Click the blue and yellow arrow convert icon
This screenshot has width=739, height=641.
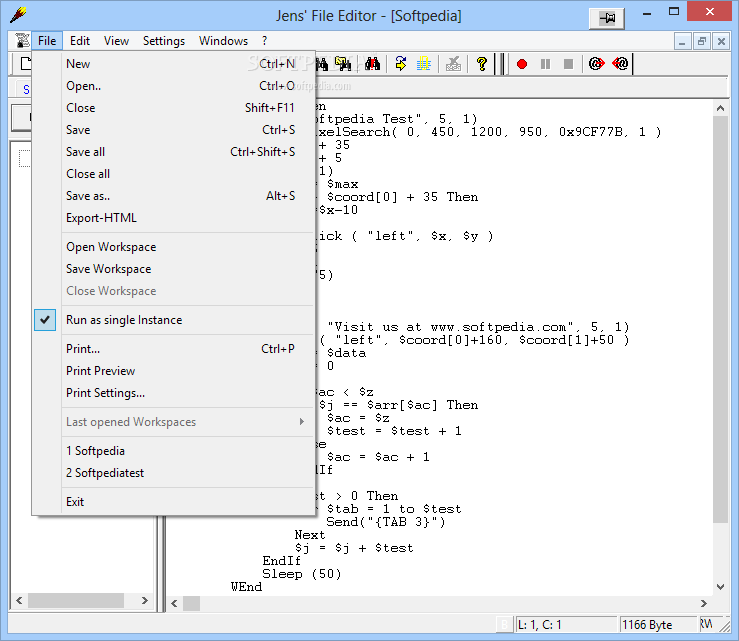click(401, 64)
